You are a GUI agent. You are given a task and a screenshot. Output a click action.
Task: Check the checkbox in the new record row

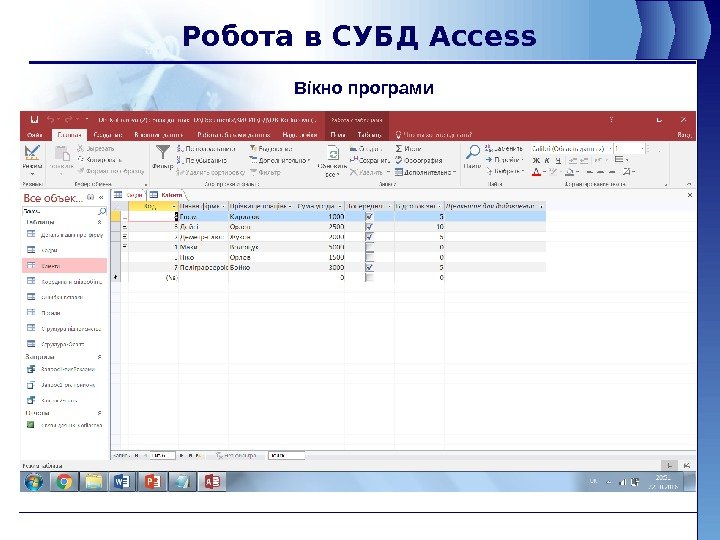click(369, 277)
